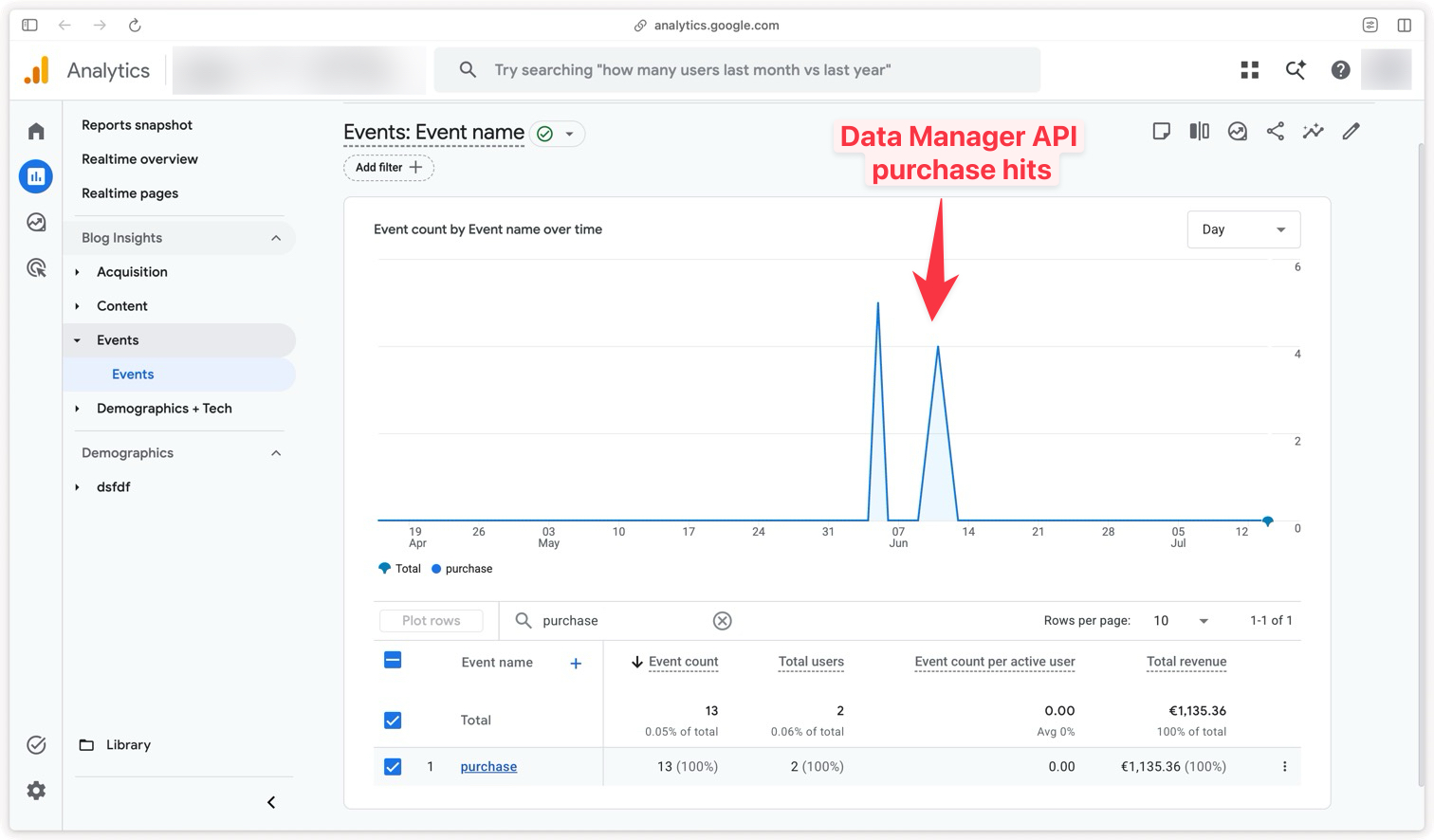
Task: Add a dimension with the plus icon
Action: 576,664
